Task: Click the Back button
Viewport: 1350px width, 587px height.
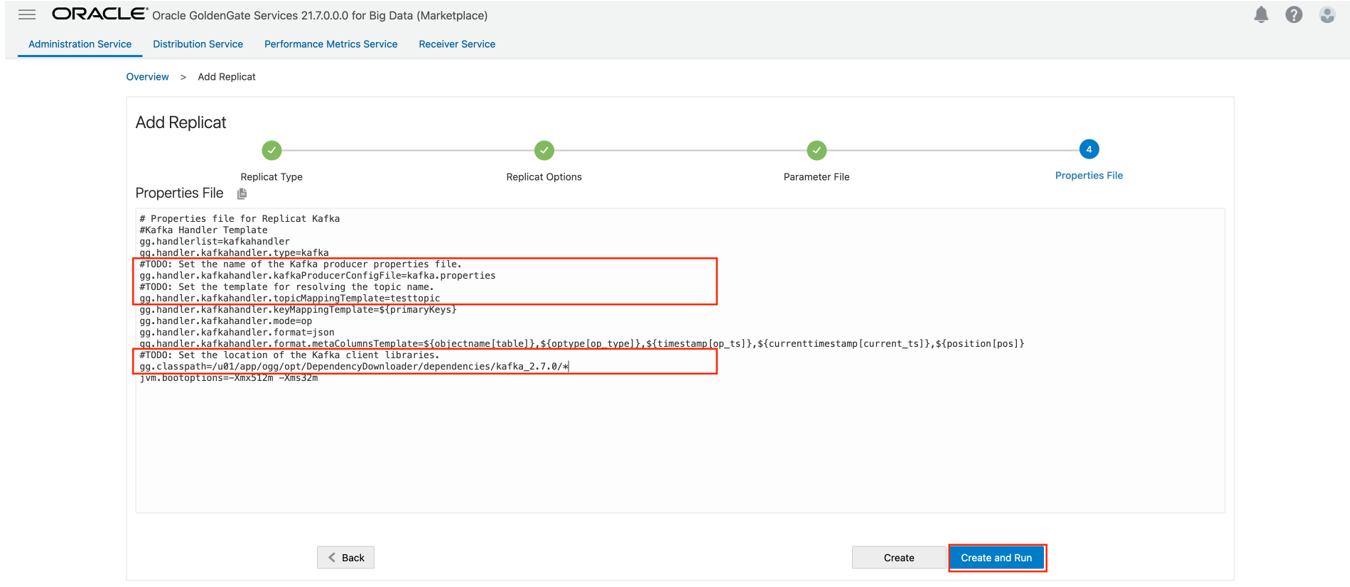Action: click(x=346, y=557)
